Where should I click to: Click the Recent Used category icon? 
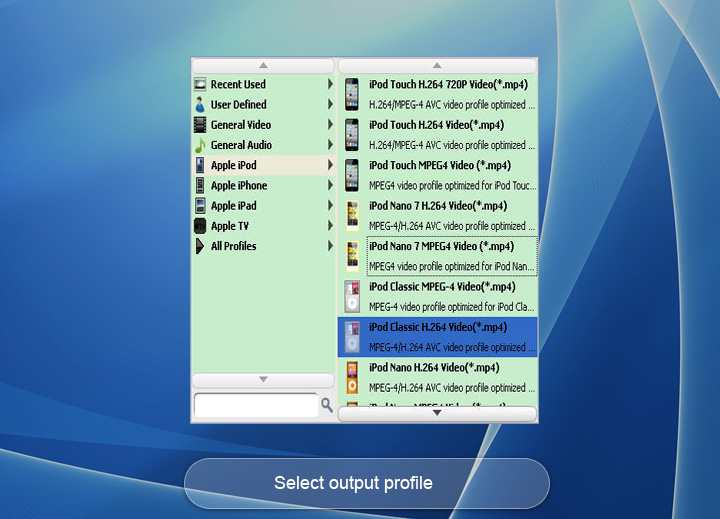[200, 85]
